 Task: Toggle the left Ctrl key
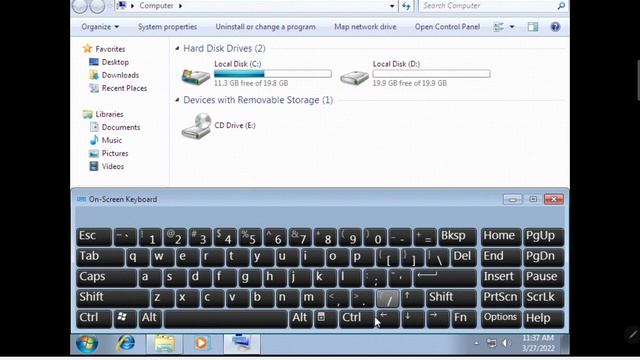(x=94, y=318)
